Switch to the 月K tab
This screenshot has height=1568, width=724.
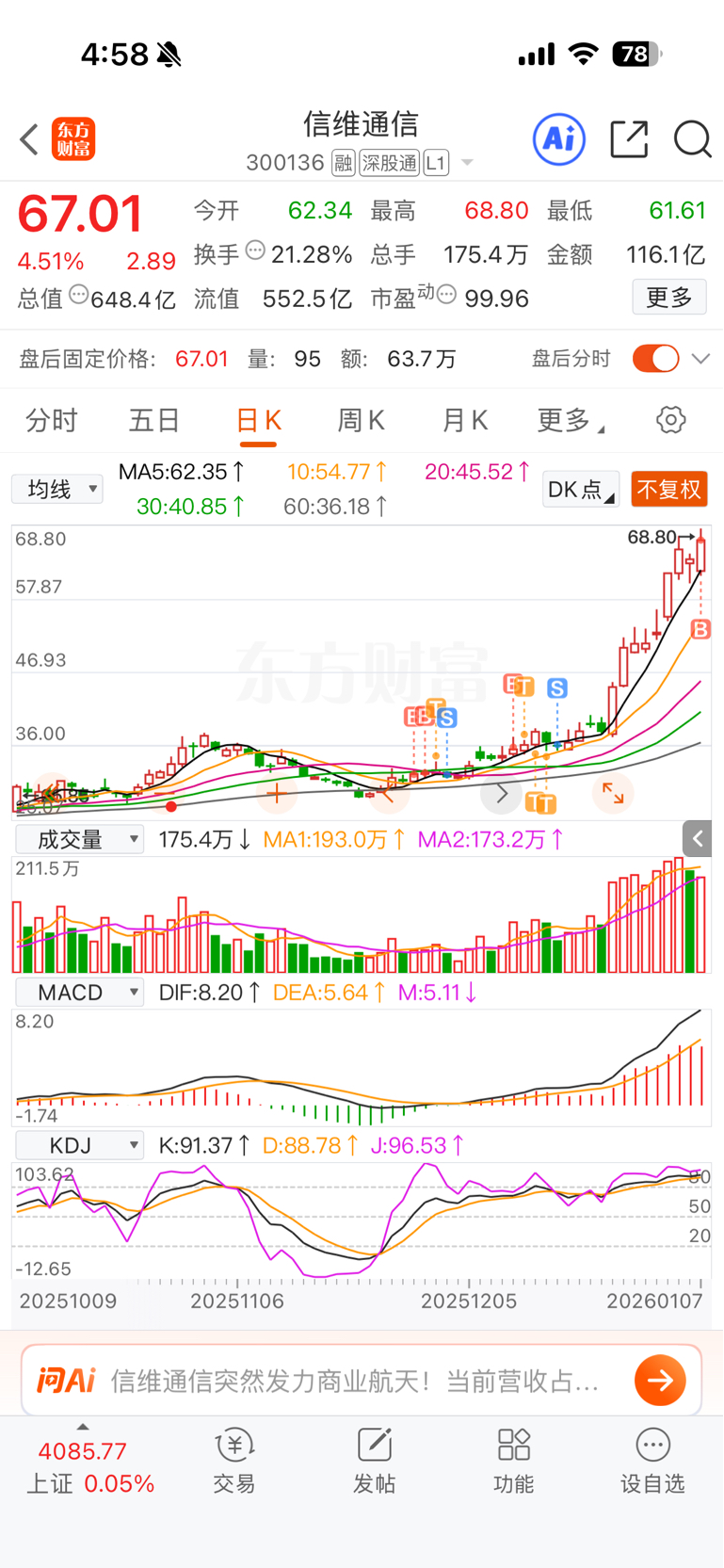(x=465, y=420)
